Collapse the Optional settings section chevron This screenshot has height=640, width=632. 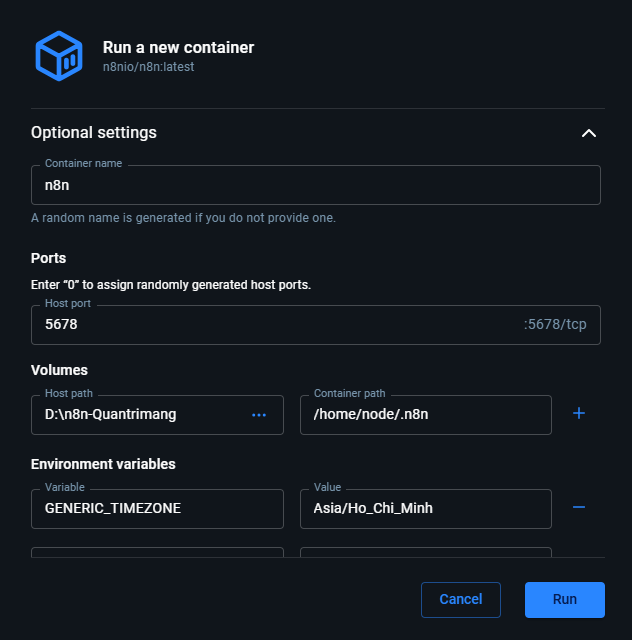[x=589, y=133]
